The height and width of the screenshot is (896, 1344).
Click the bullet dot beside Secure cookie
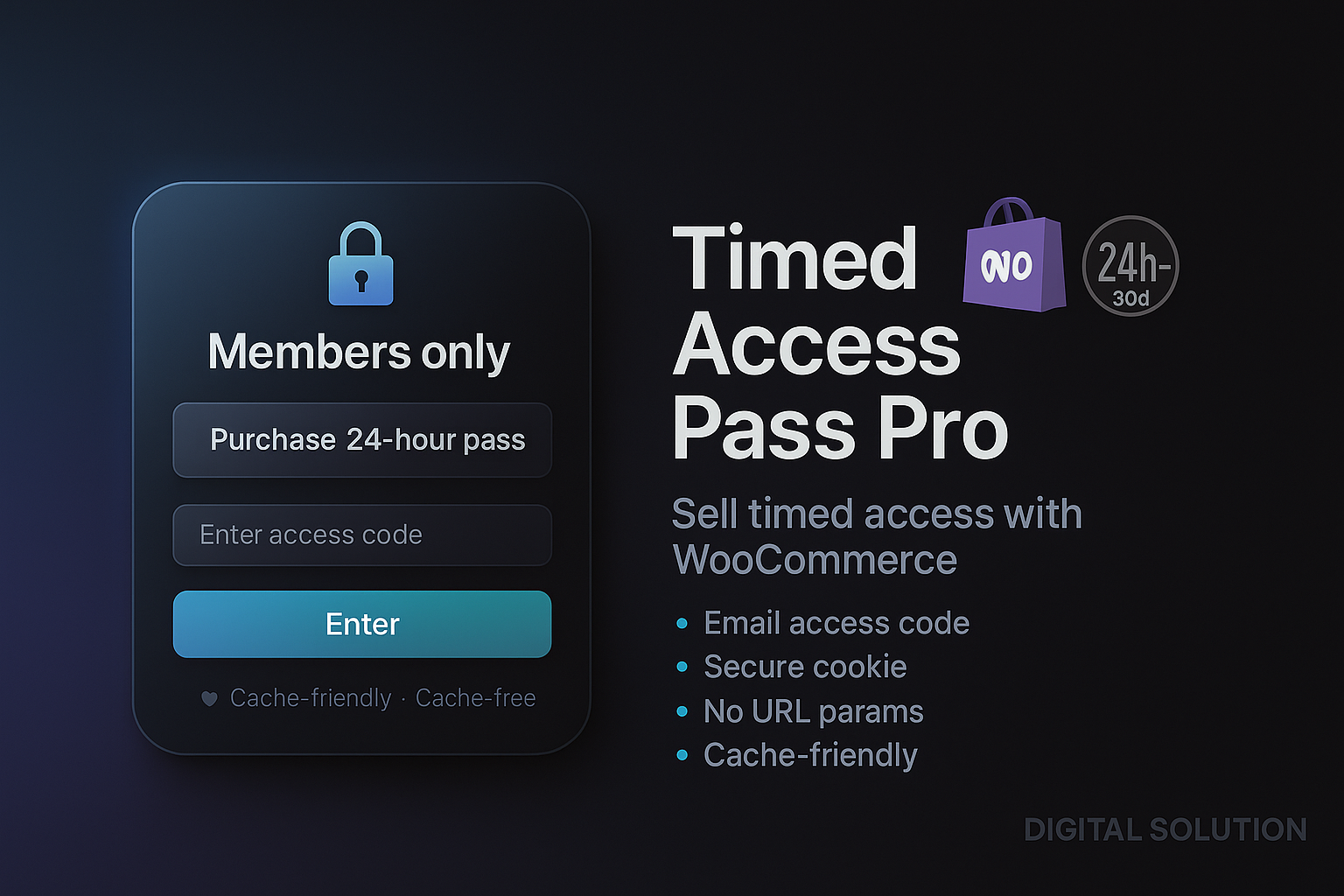point(682,667)
